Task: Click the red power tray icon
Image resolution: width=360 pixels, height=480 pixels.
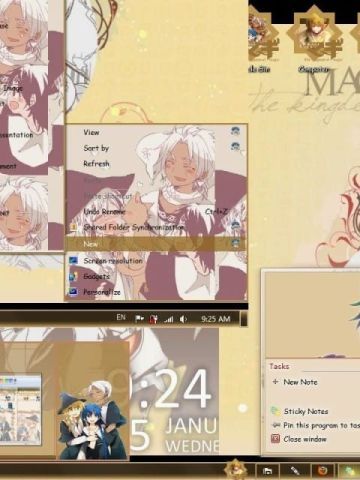Action: pyautogui.click(x=153, y=319)
